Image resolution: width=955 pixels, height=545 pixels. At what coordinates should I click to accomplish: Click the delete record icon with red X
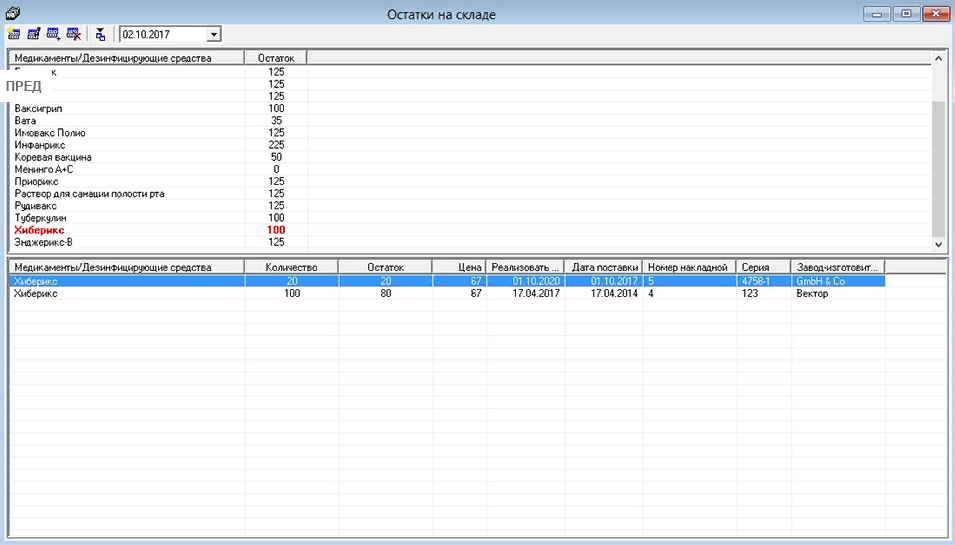point(73,34)
